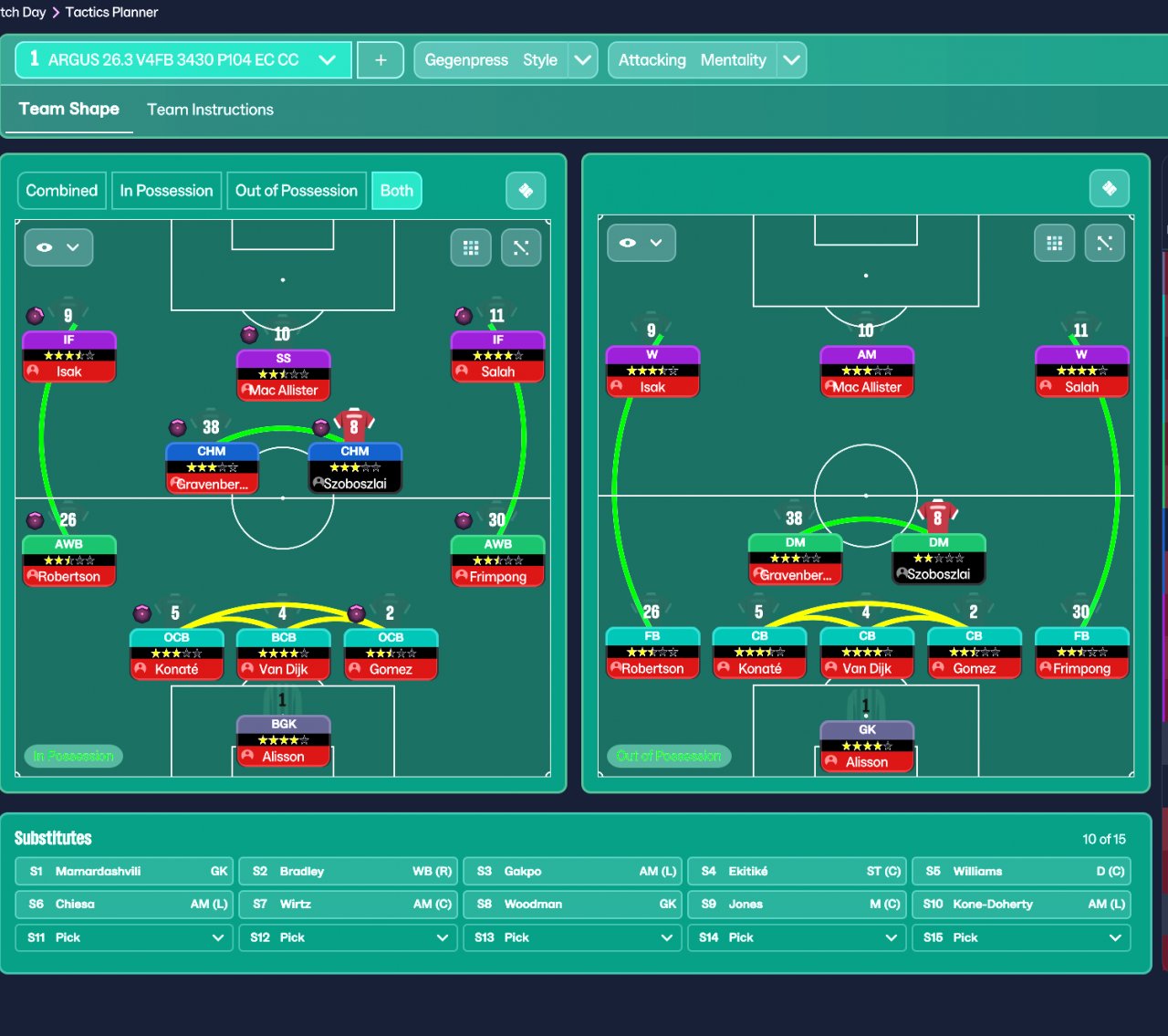Image resolution: width=1168 pixels, height=1036 pixels.
Task: Select substitute S7 Wirtz
Action: [348, 904]
